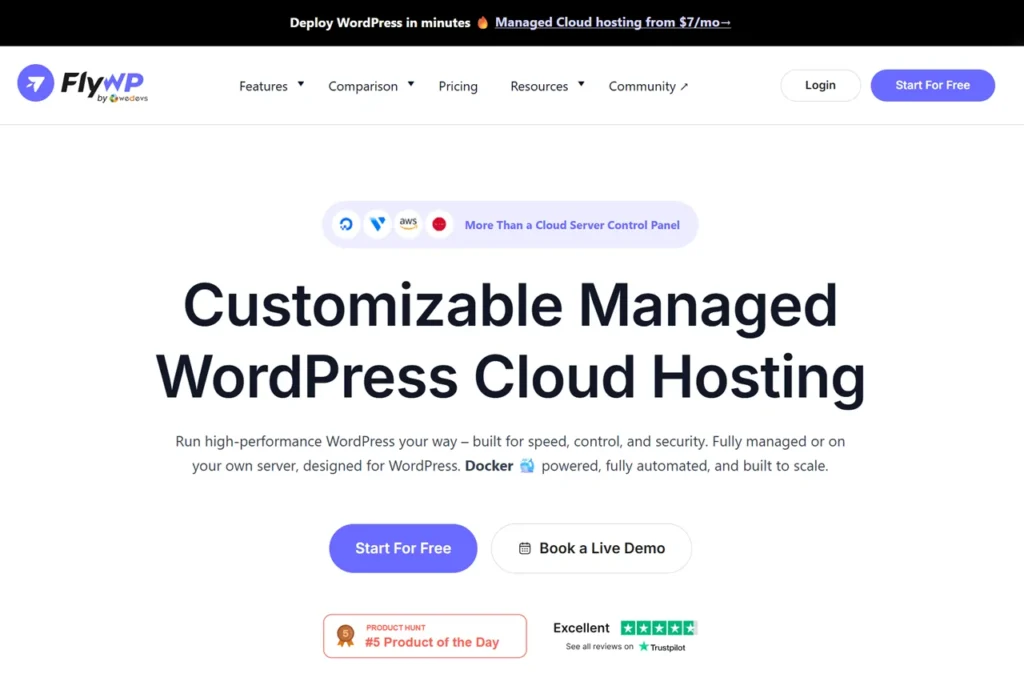Viewport: 1024px width, 682px height.
Task: Click the AWS provider icon
Action: pyautogui.click(x=408, y=225)
